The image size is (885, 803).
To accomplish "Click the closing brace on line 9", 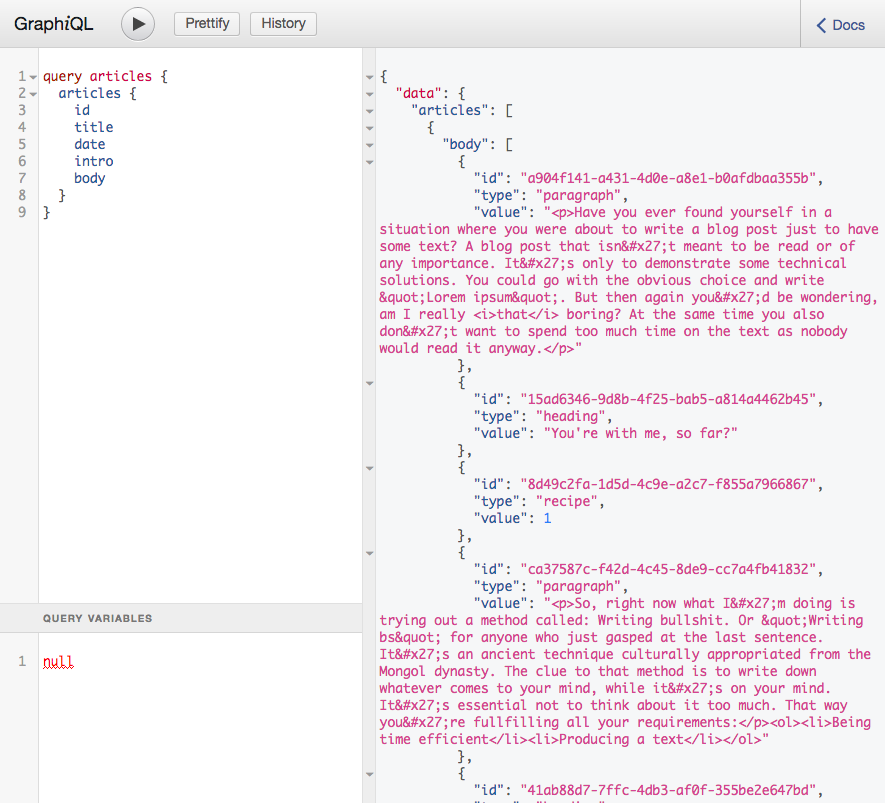I will (47, 212).
